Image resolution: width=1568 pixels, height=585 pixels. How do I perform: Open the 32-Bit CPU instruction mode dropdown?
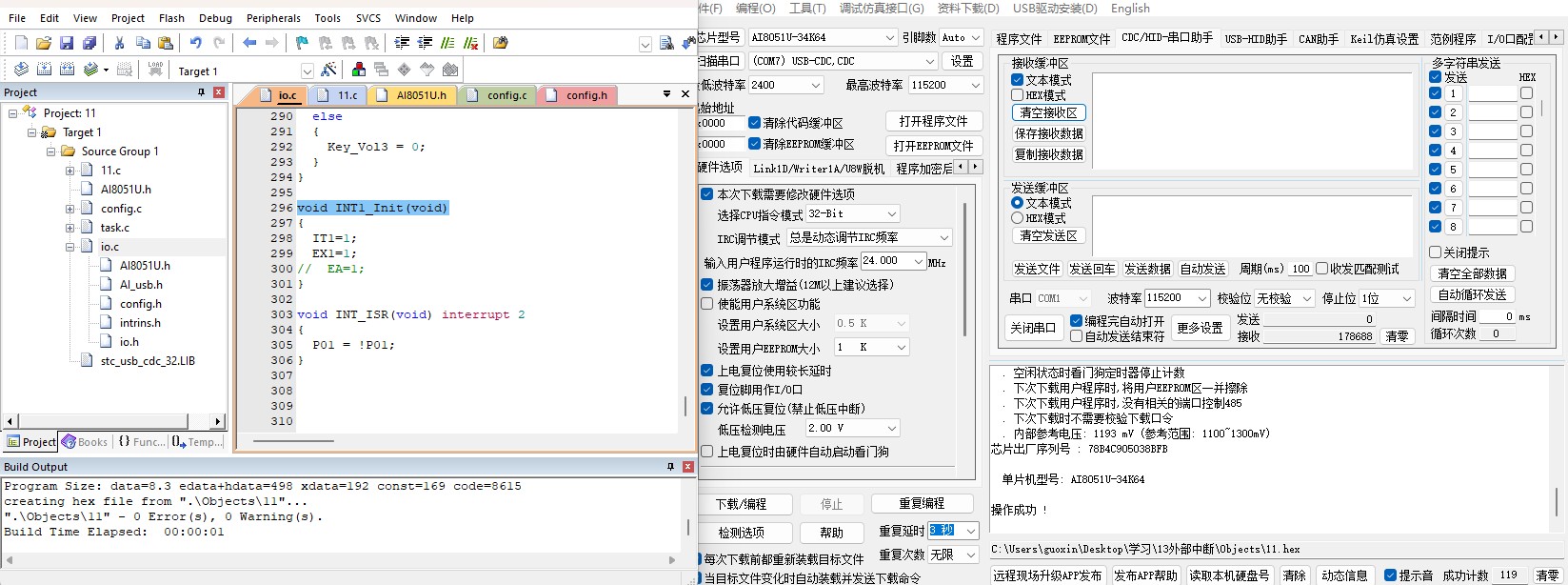pyautogui.click(x=892, y=214)
